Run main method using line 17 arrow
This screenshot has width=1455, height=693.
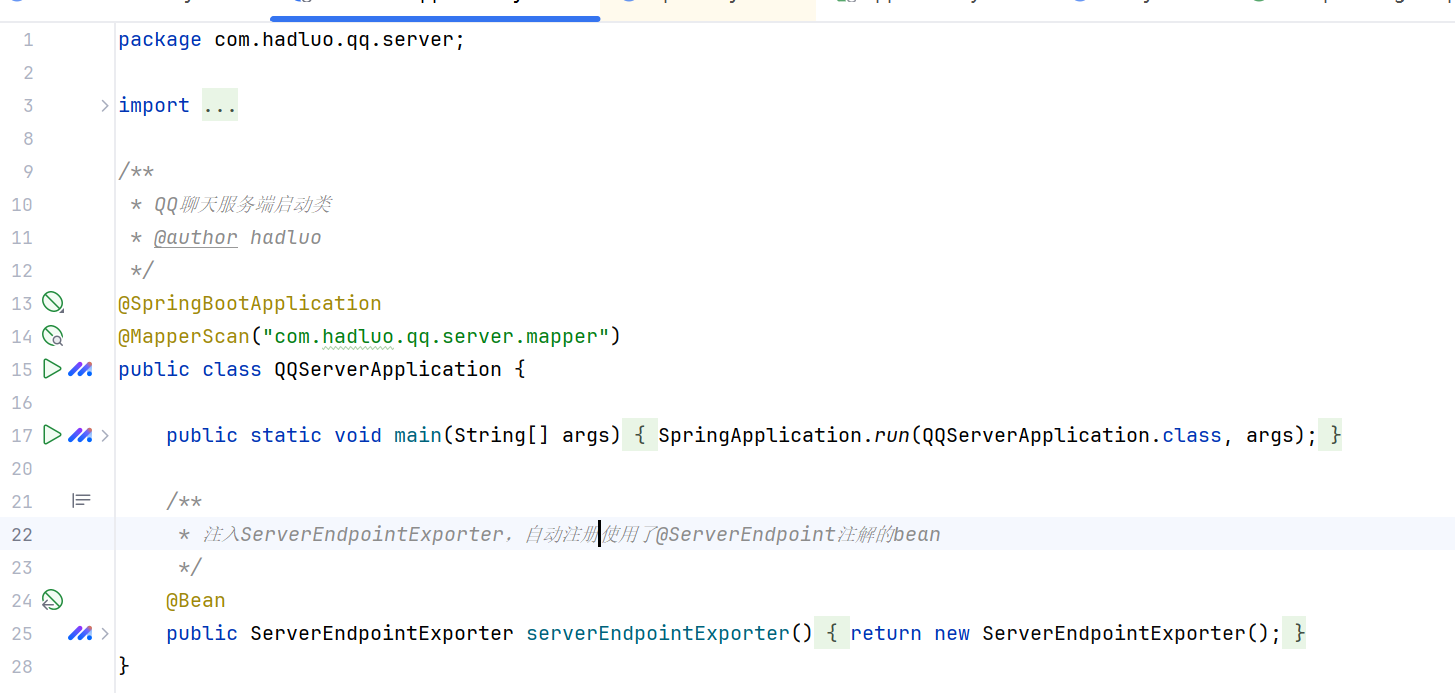[52, 435]
